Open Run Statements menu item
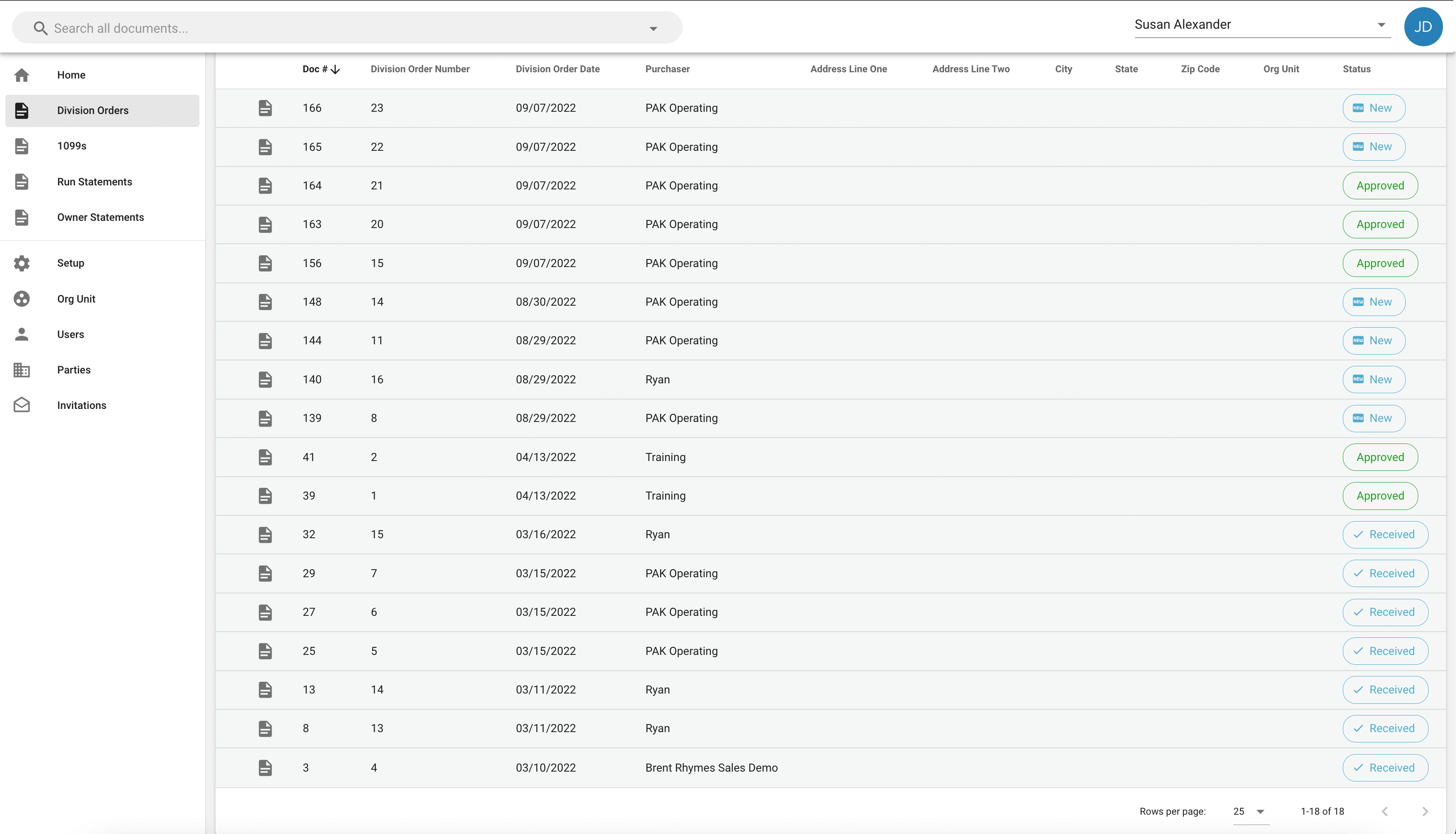The image size is (1456, 834). pos(102,182)
